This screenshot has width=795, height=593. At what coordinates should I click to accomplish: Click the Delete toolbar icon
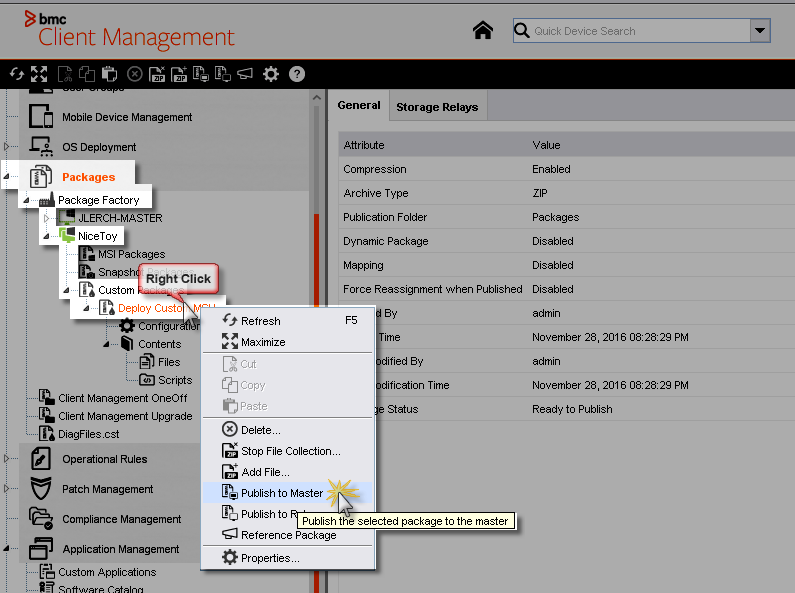point(134,75)
